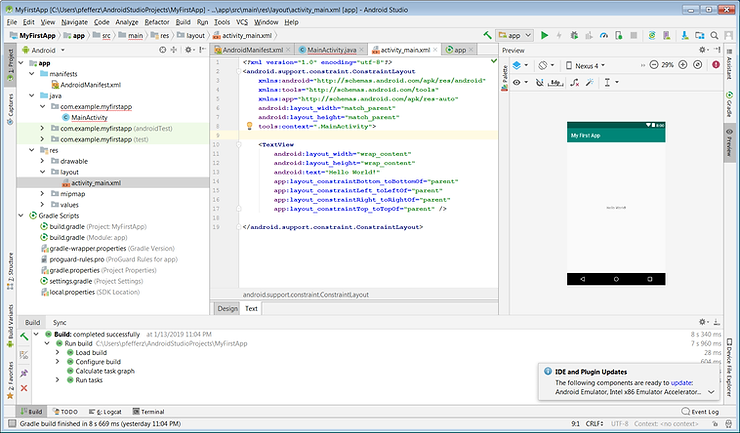The image size is (740, 433).
Task: Expand the Load build node
Action: tap(58, 352)
